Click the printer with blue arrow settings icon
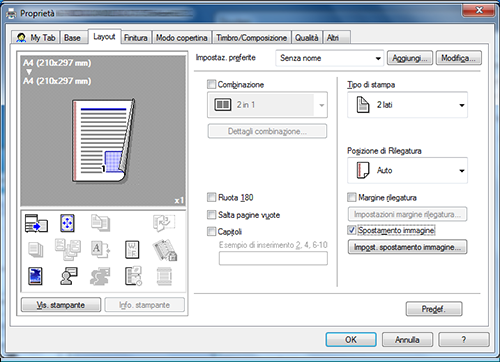Image resolution: width=500 pixels, height=362 pixels. (x=36, y=223)
